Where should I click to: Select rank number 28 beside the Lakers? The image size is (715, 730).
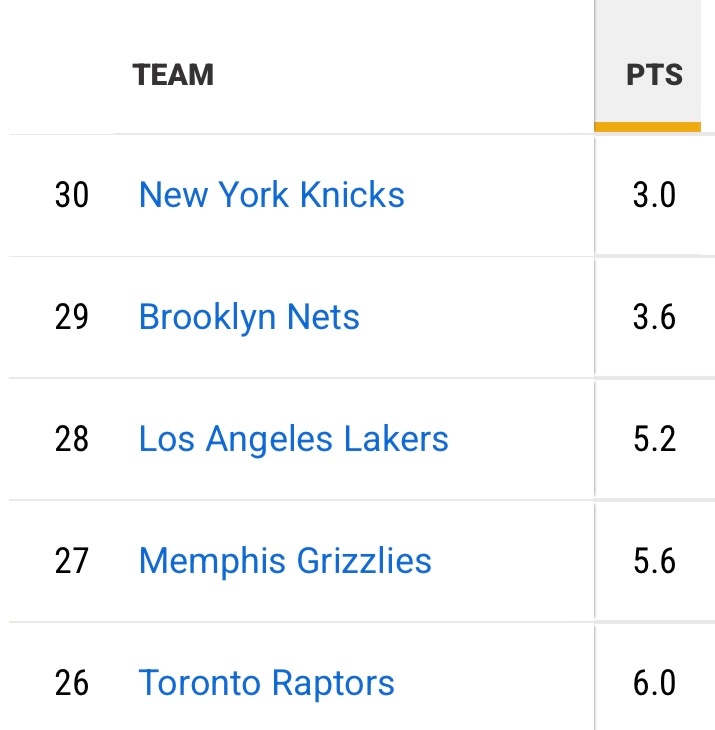point(72,439)
